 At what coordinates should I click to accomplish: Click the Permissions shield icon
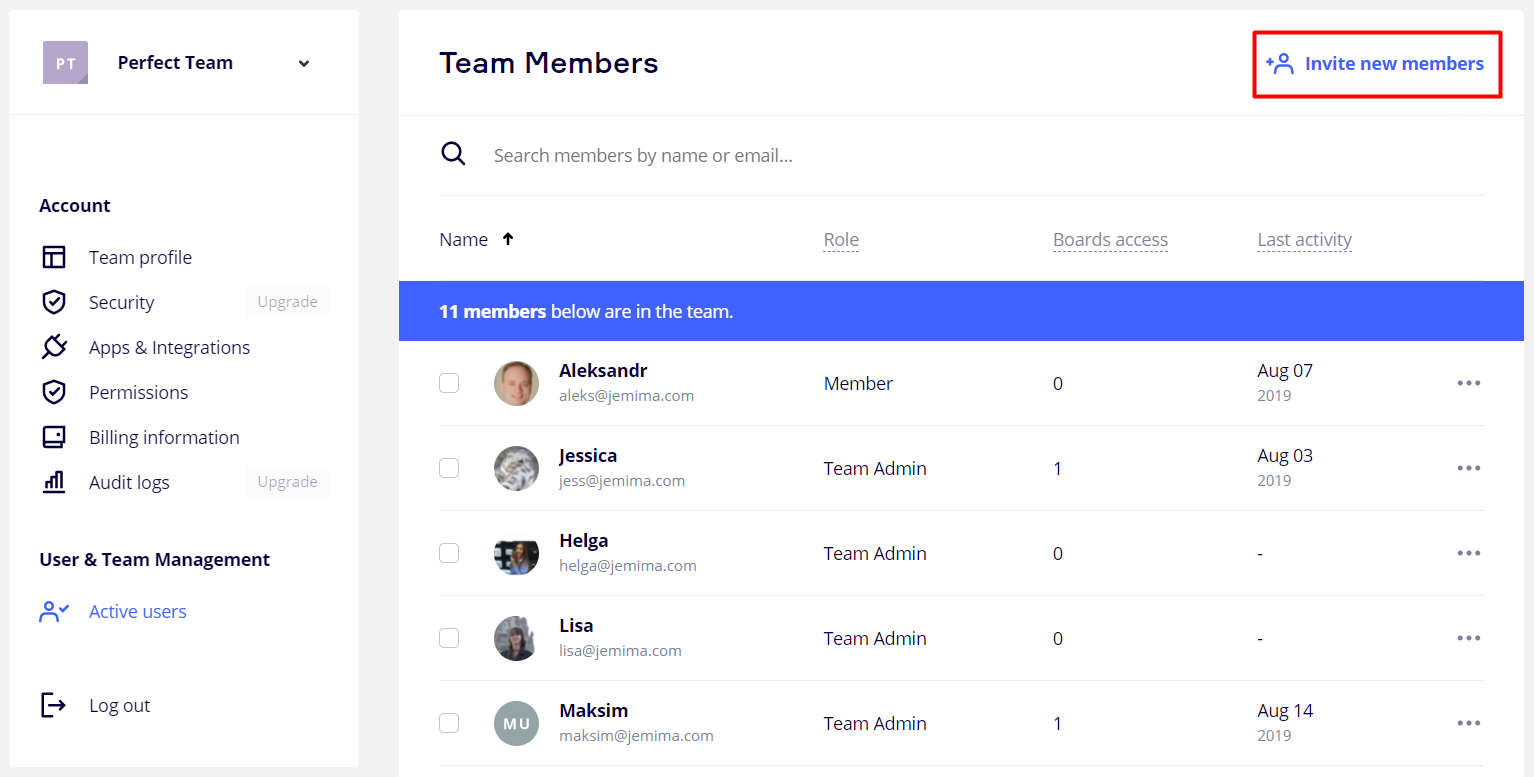point(54,392)
